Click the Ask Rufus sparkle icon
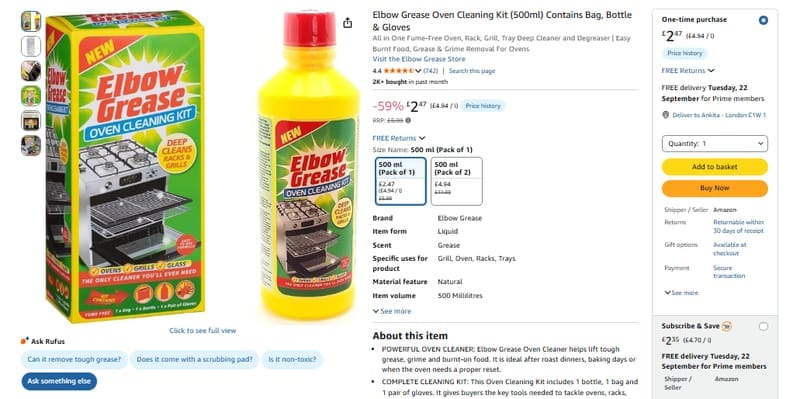 point(24,341)
